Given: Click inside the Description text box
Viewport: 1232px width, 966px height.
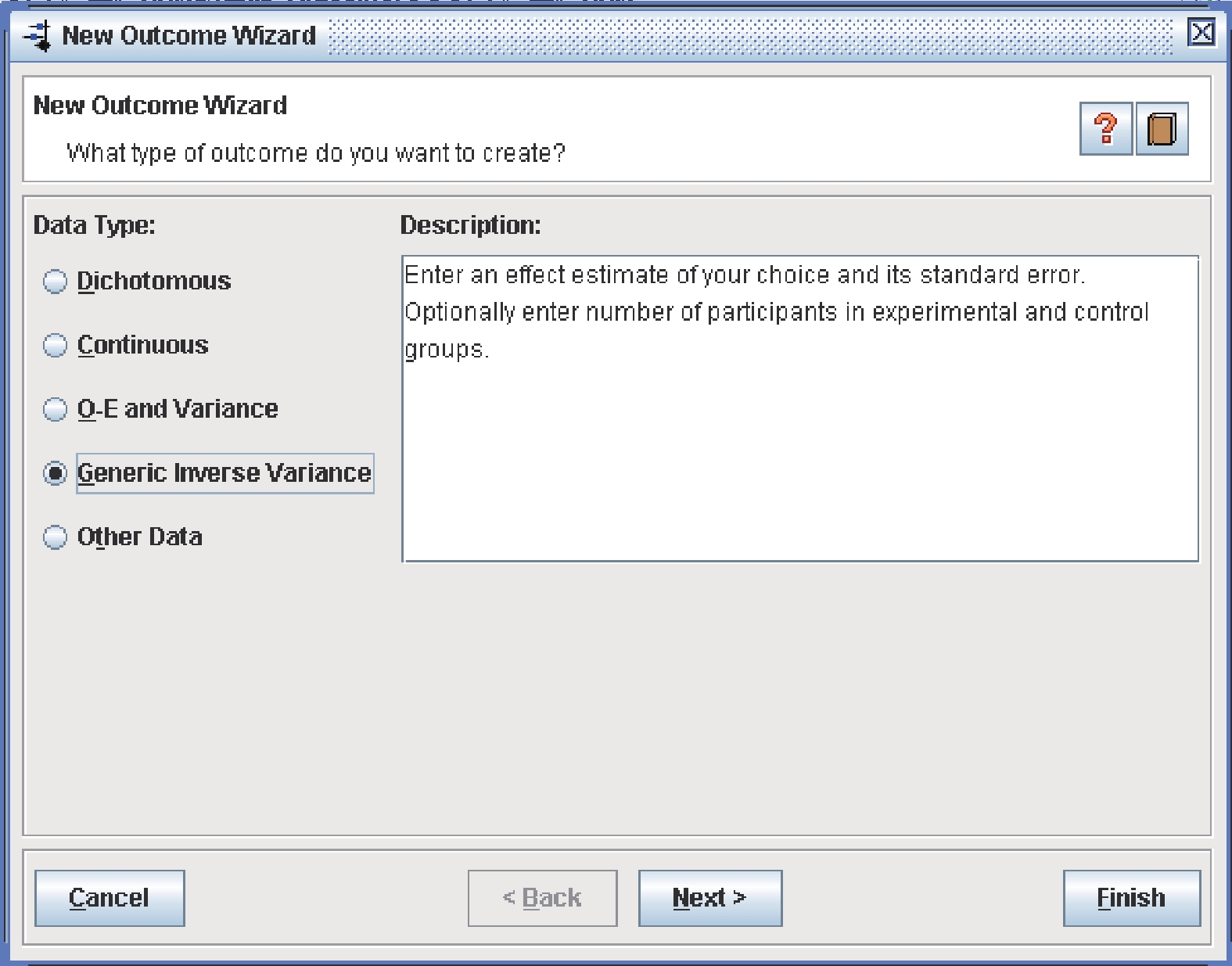Looking at the screenshot, I should click(800, 408).
